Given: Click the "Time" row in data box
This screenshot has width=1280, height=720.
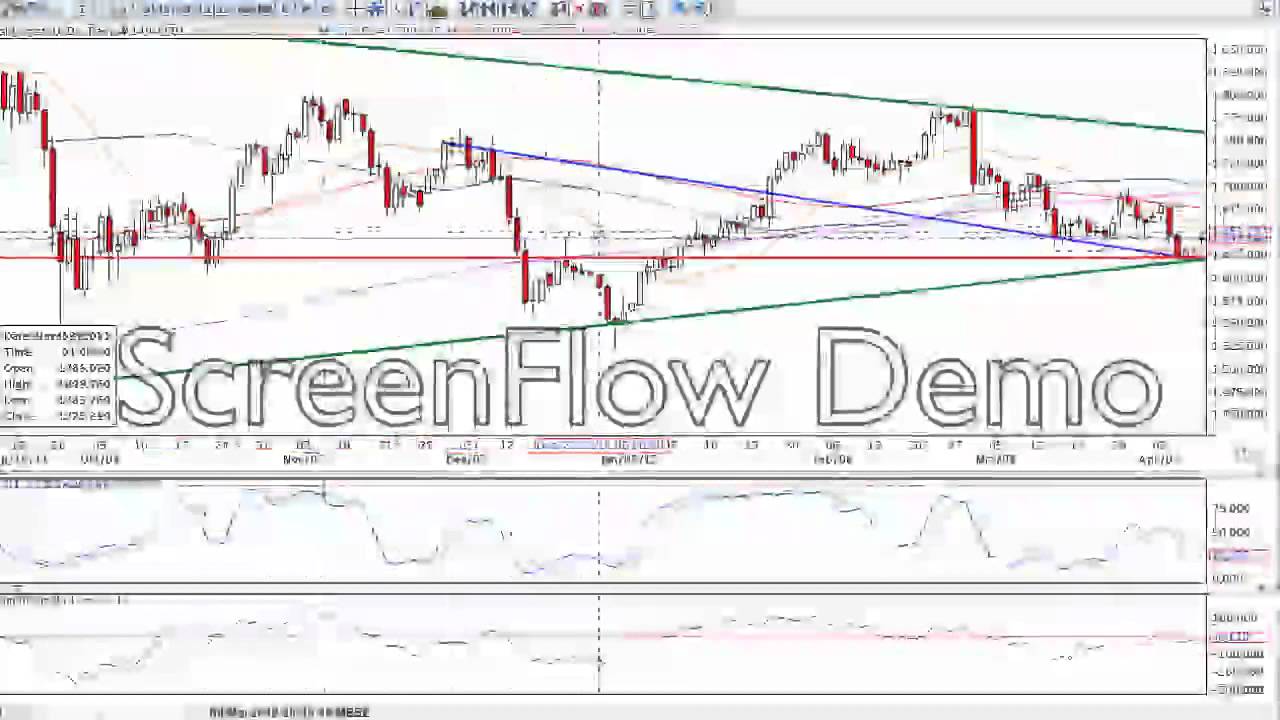Looking at the screenshot, I should 58,352.
